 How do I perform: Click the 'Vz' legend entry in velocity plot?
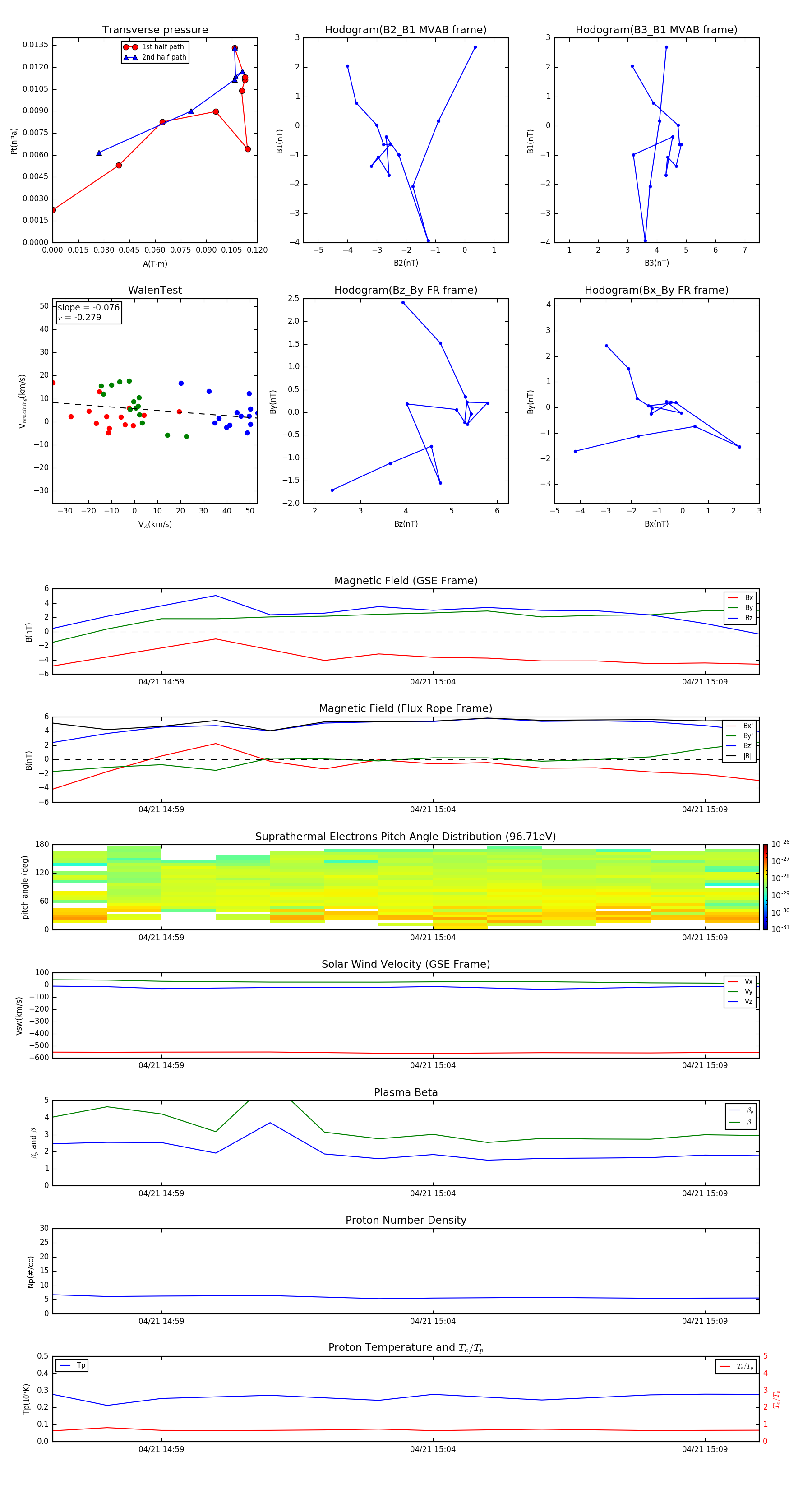point(740,1002)
